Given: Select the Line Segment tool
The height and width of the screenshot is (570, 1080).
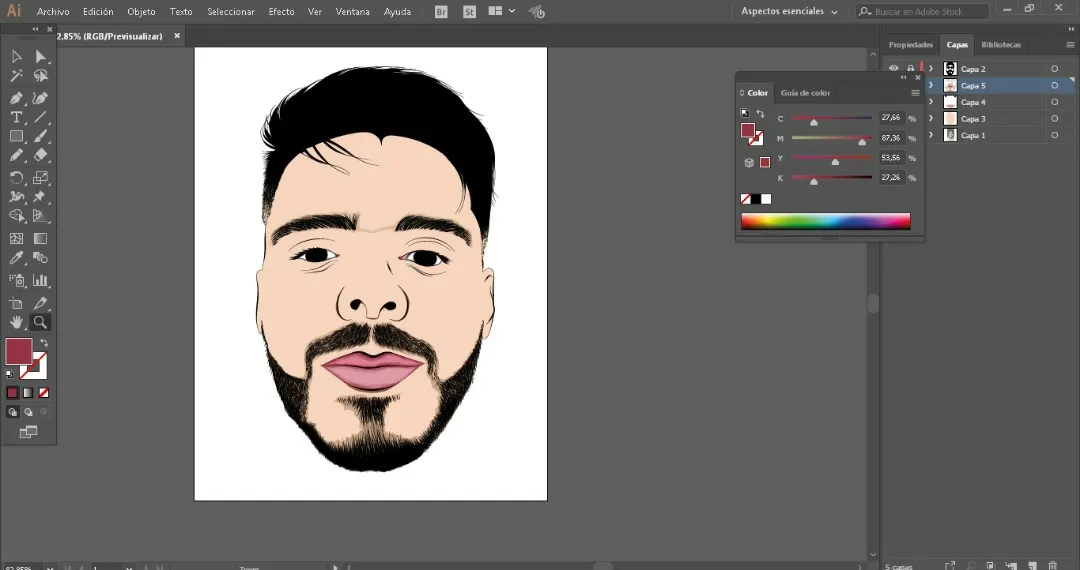Looking at the screenshot, I should pyautogui.click(x=41, y=117).
